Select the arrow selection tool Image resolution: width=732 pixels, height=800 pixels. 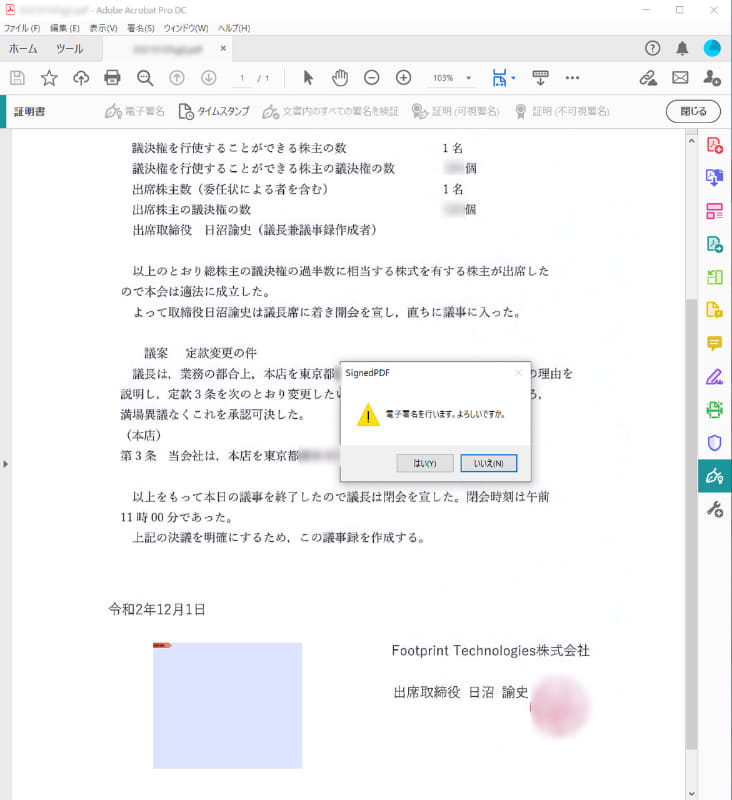(308, 78)
